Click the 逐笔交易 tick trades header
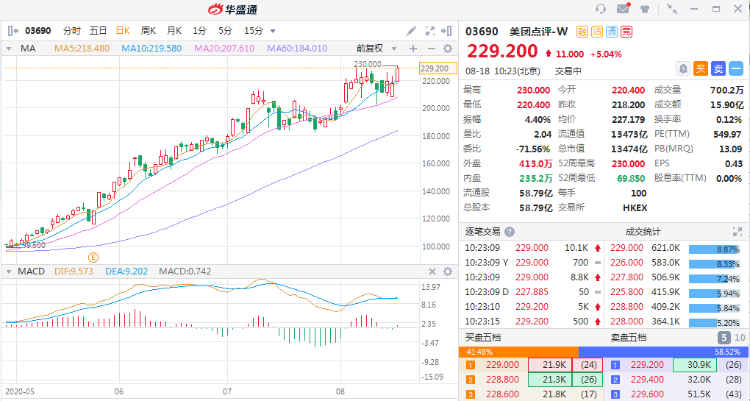 (483, 232)
